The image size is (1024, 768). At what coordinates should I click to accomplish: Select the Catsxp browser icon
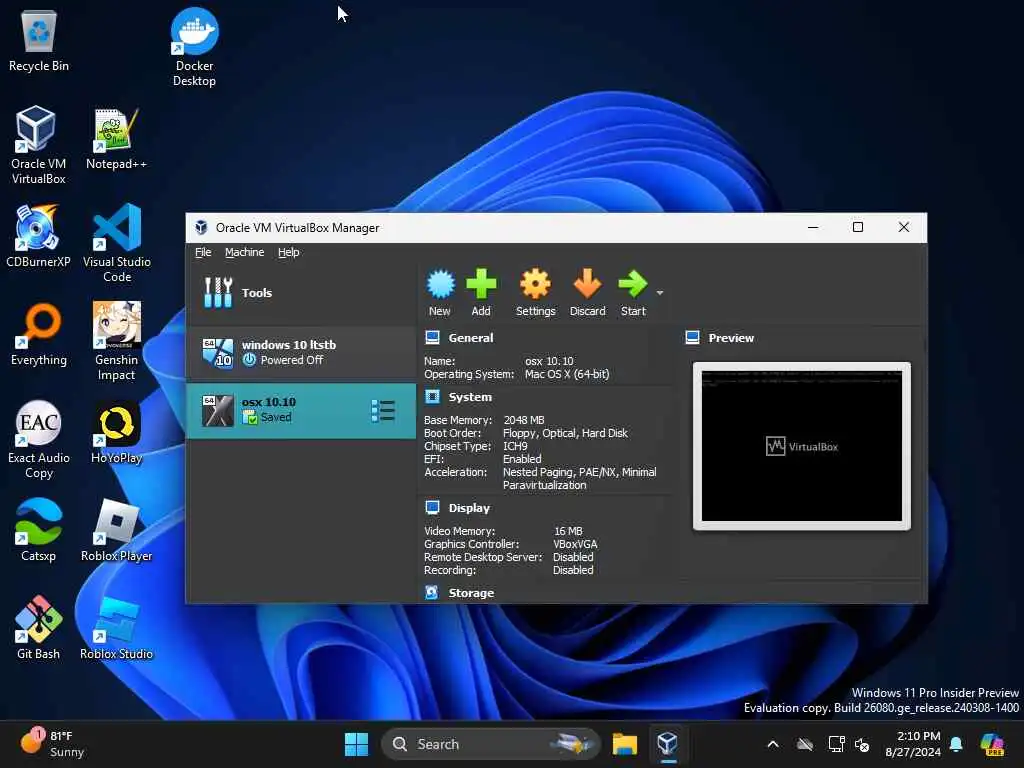[39, 530]
